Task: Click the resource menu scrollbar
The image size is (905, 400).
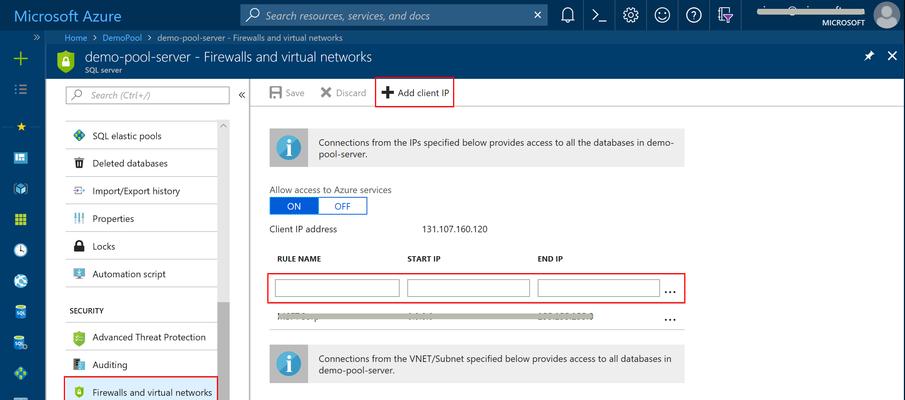Action: coord(223,351)
